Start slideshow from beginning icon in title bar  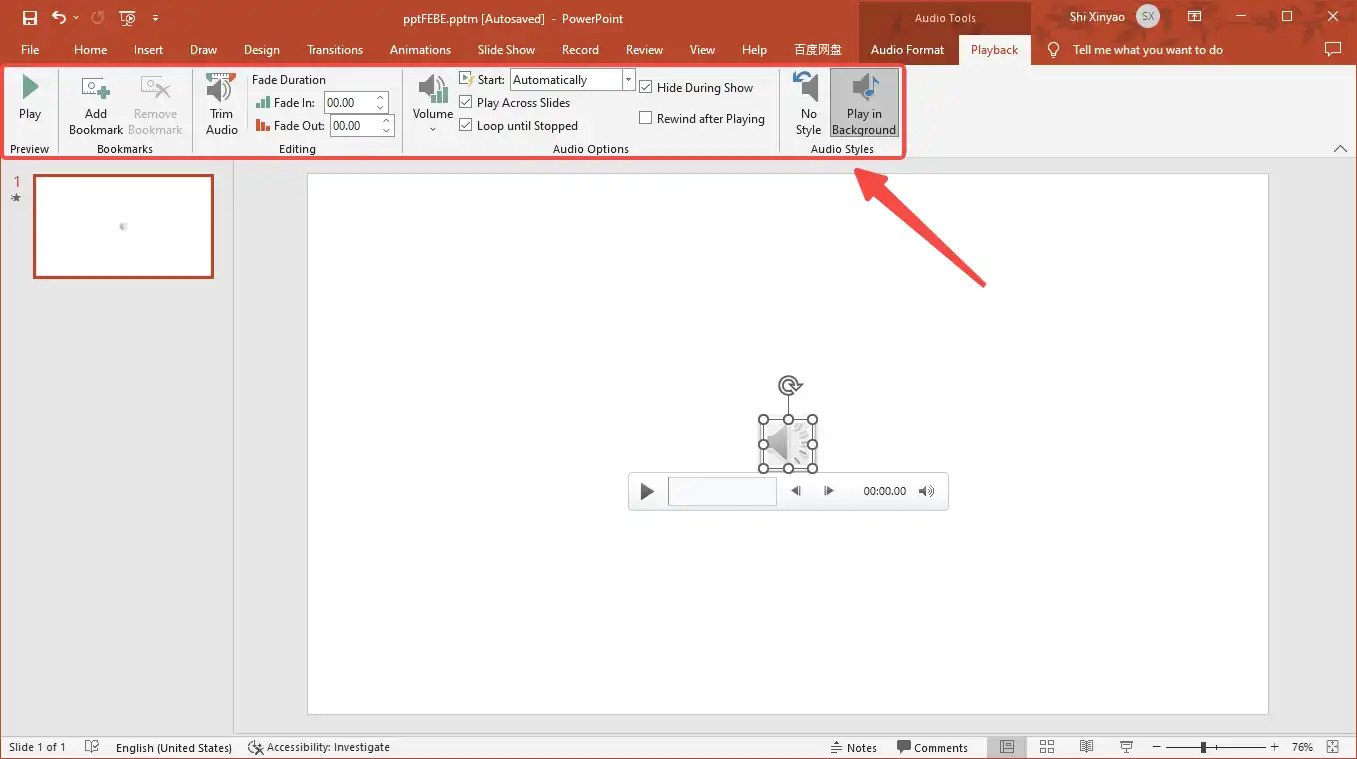(x=127, y=18)
